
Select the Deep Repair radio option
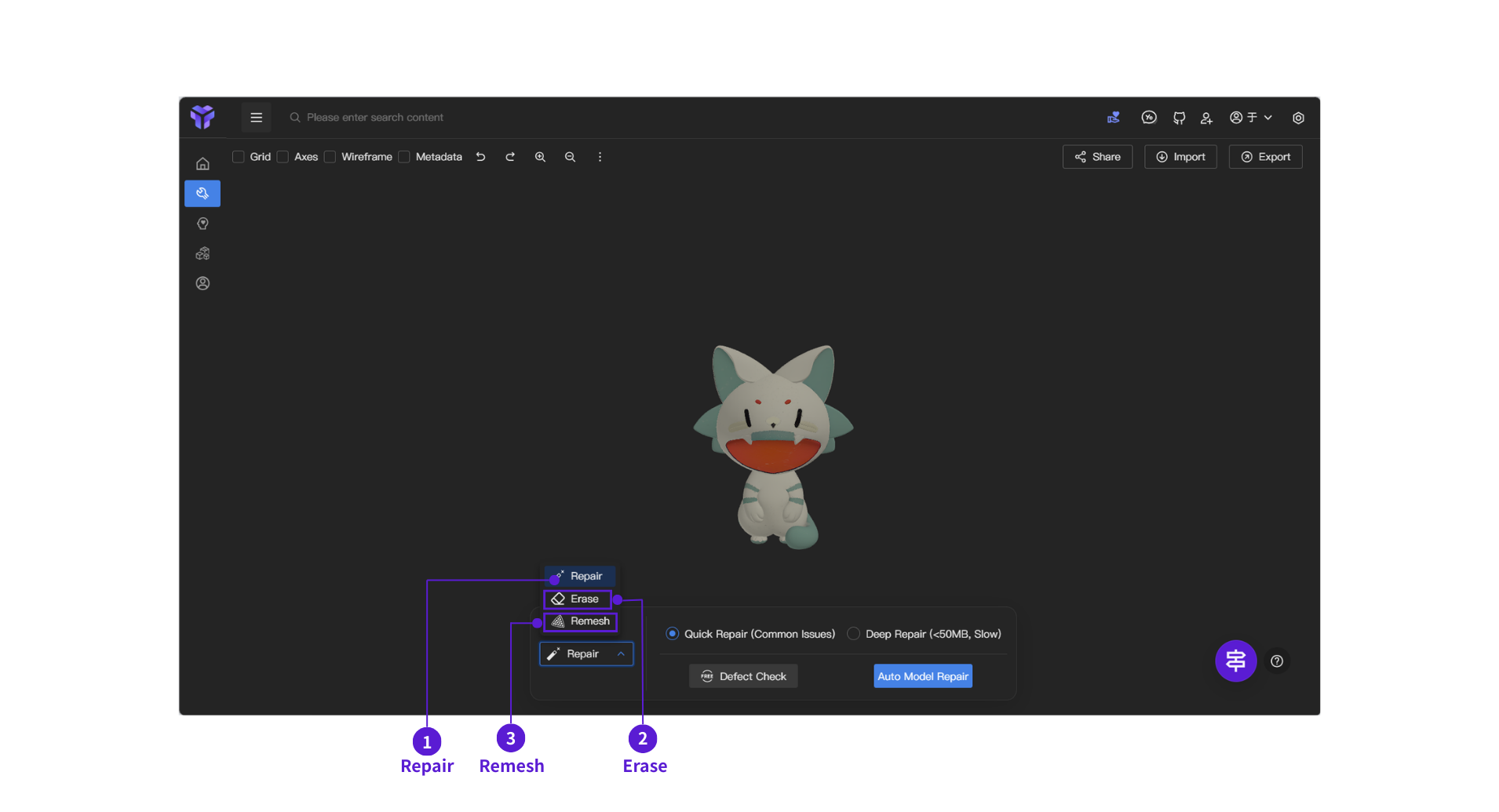[854, 634]
